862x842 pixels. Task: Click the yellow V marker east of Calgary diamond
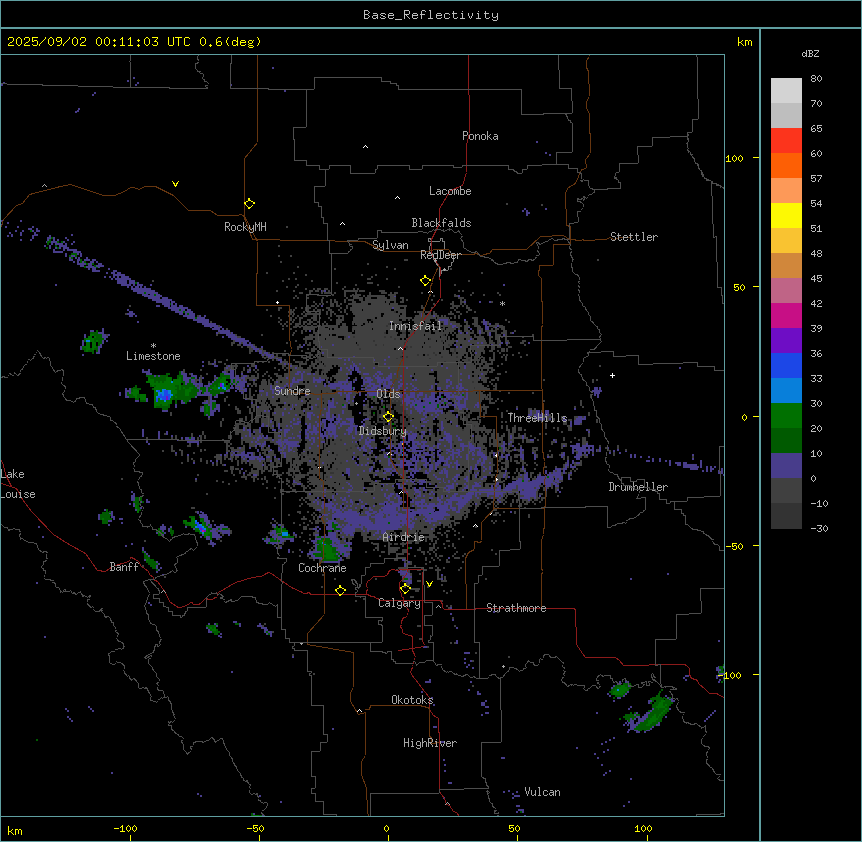(x=429, y=584)
